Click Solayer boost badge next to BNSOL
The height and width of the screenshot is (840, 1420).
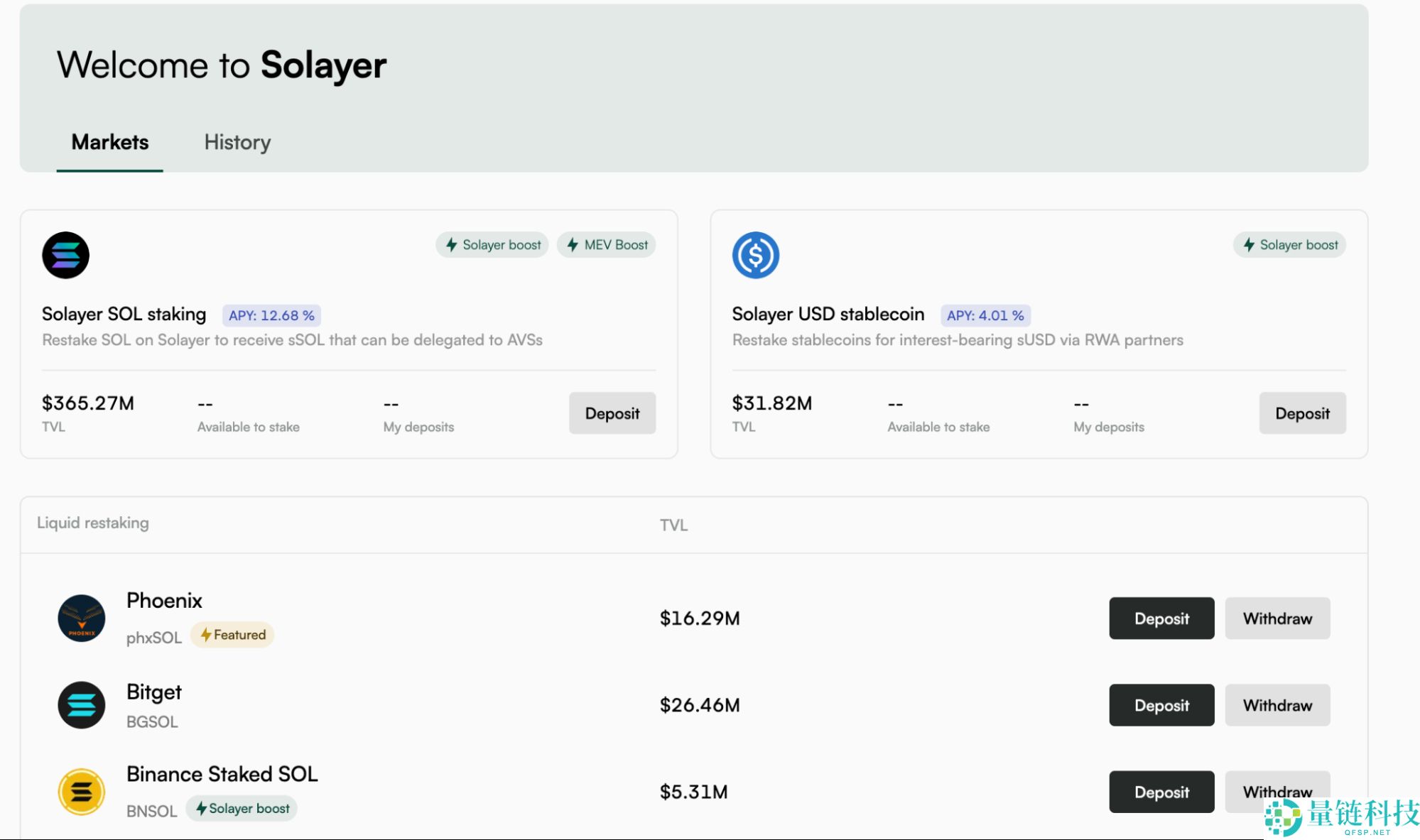point(242,808)
